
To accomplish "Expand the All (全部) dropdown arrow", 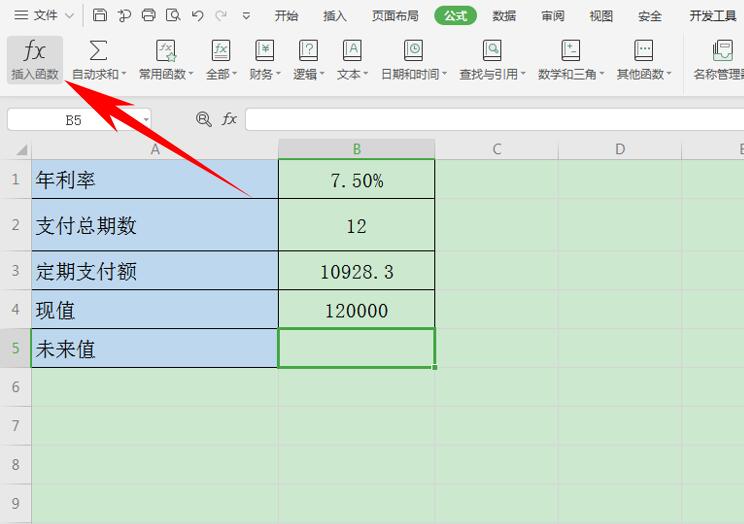I will (234, 74).
